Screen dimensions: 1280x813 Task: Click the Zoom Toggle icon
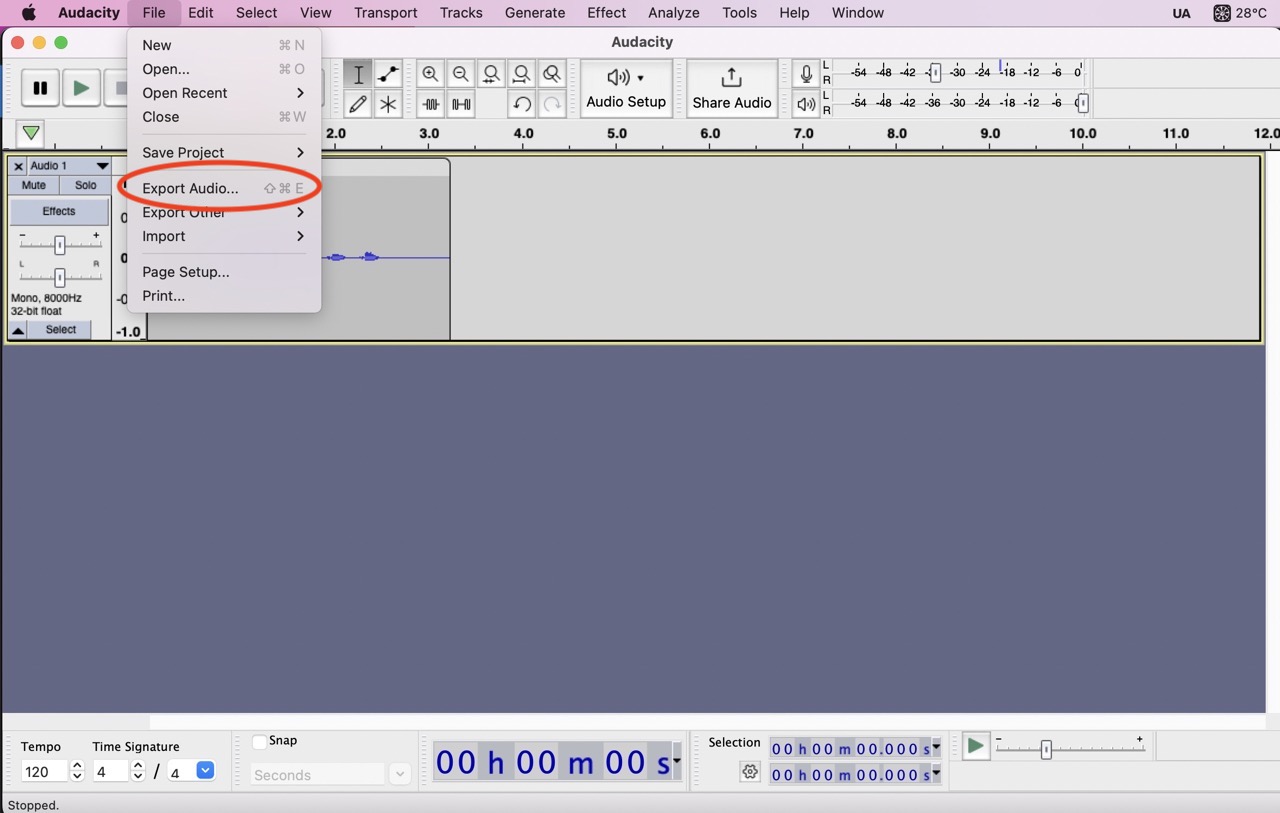tap(552, 75)
